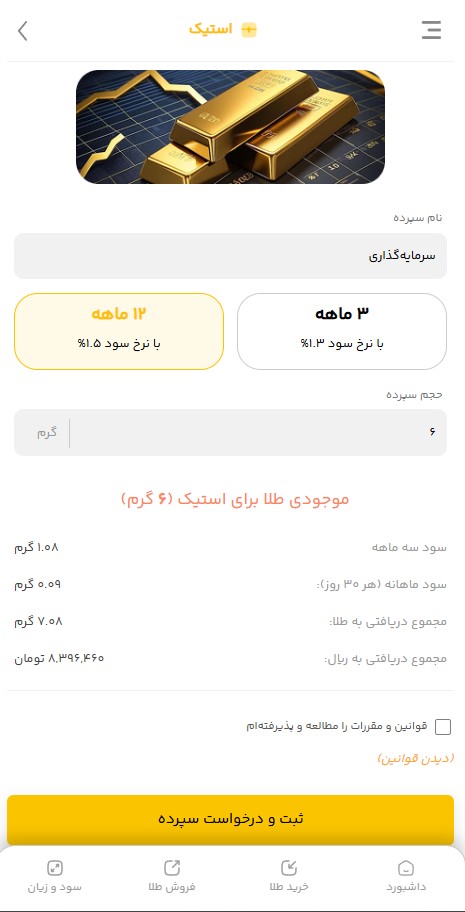Select the ۱۲ ماهه deposit option
The width and height of the screenshot is (465, 912).
[119, 332]
